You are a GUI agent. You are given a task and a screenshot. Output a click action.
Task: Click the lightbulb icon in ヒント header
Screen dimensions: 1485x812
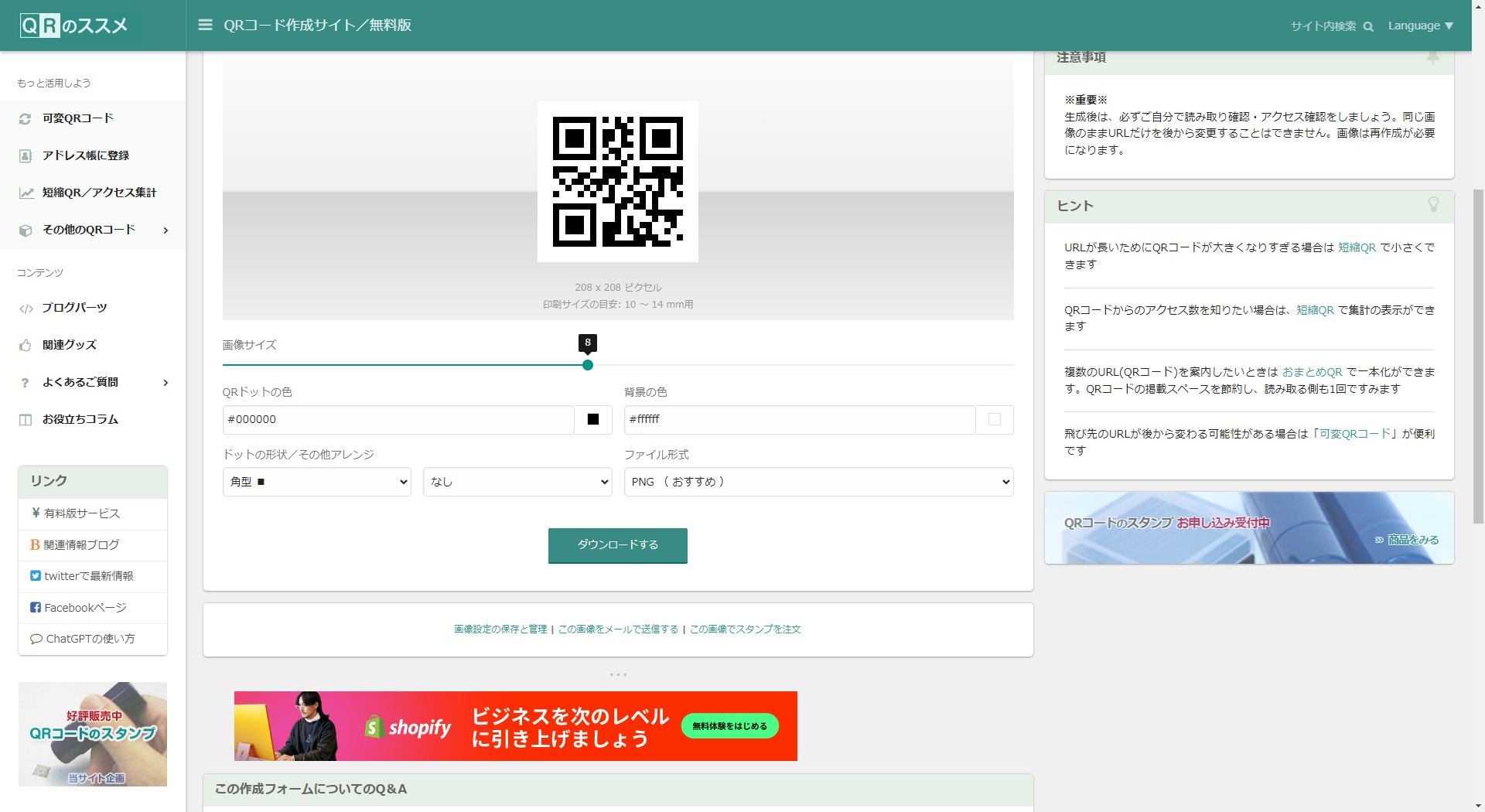click(x=1433, y=205)
